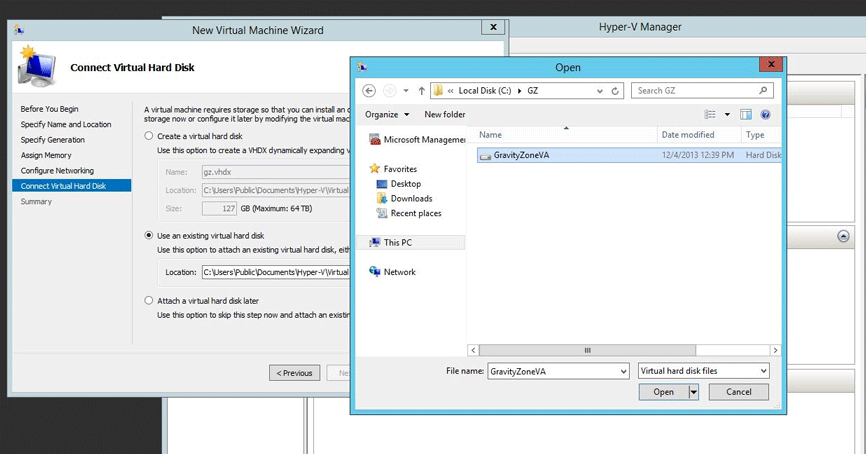866x454 pixels.
Task: Select Network in navigation pane
Action: pyautogui.click(x=399, y=272)
